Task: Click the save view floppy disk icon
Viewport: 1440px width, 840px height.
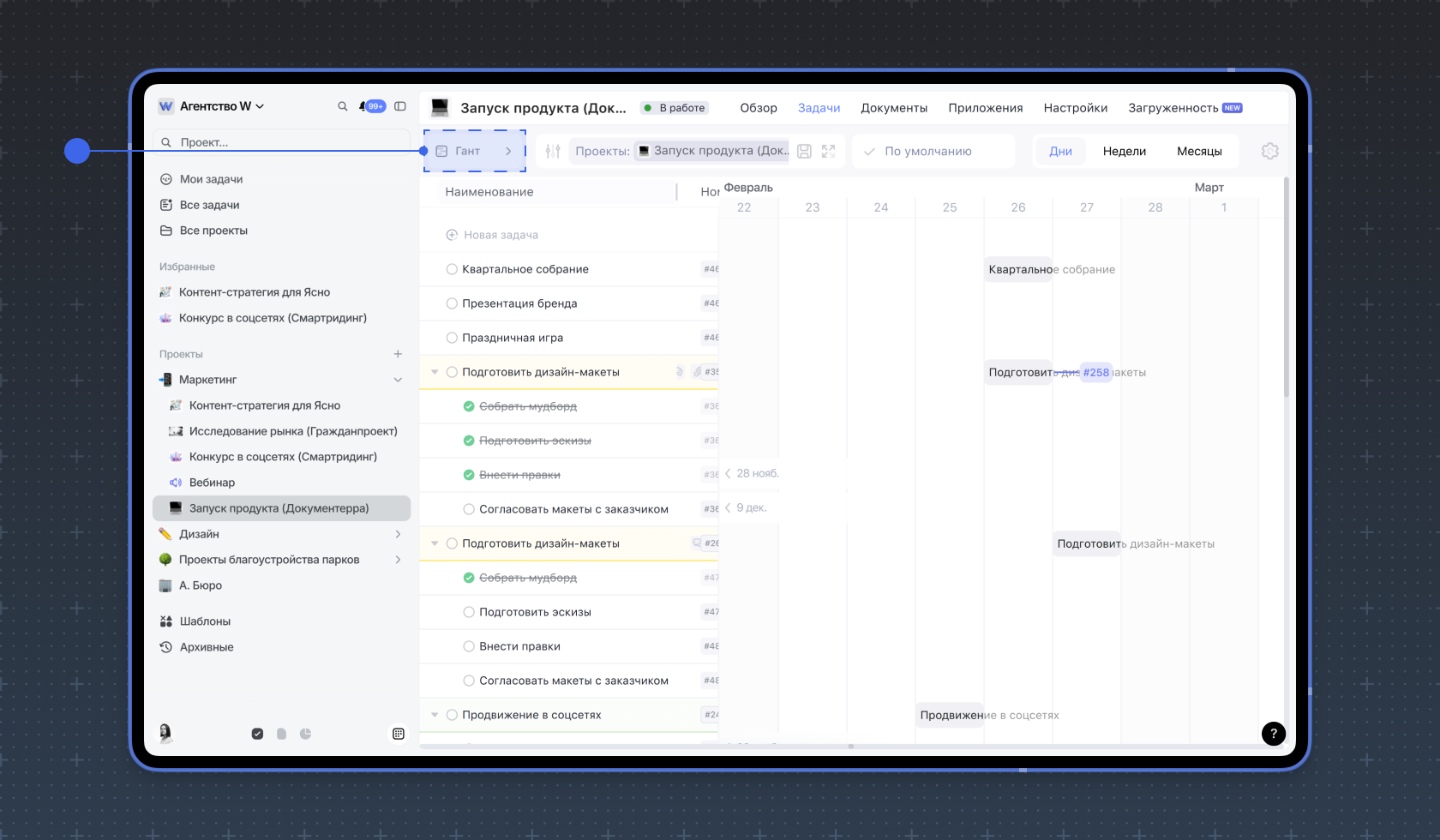Action: [x=804, y=151]
